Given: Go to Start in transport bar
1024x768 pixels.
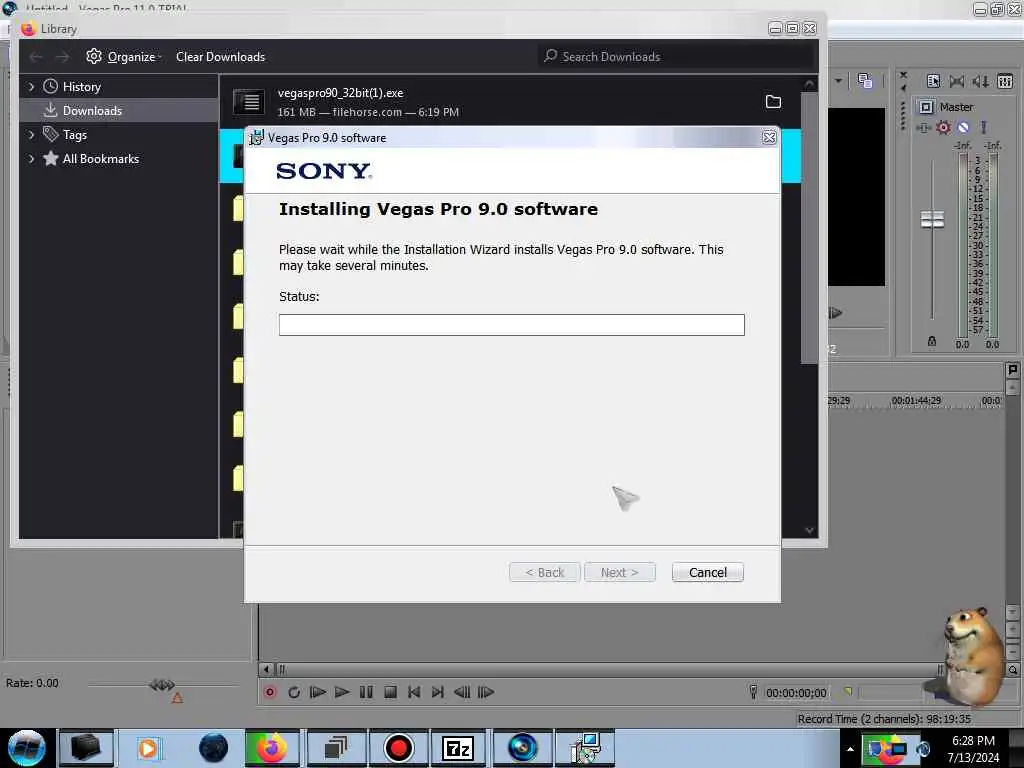Looking at the screenshot, I should pos(414,692).
